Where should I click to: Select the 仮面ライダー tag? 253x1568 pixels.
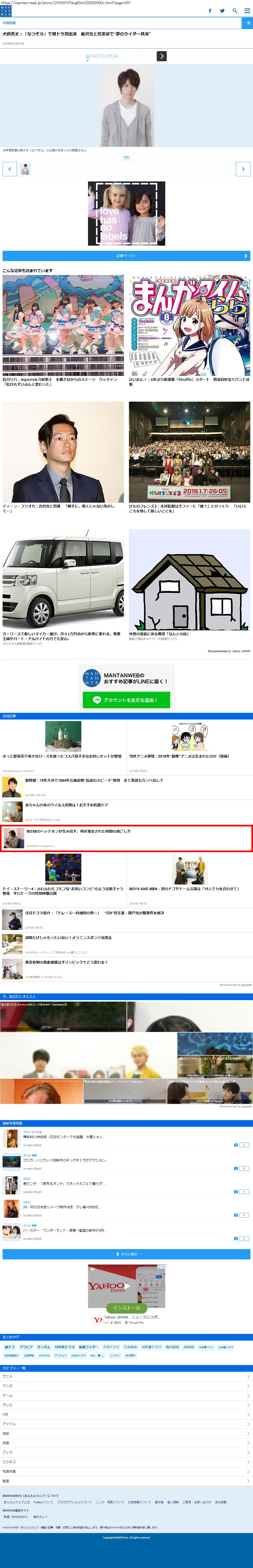pyautogui.click(x=88, y=1347)
